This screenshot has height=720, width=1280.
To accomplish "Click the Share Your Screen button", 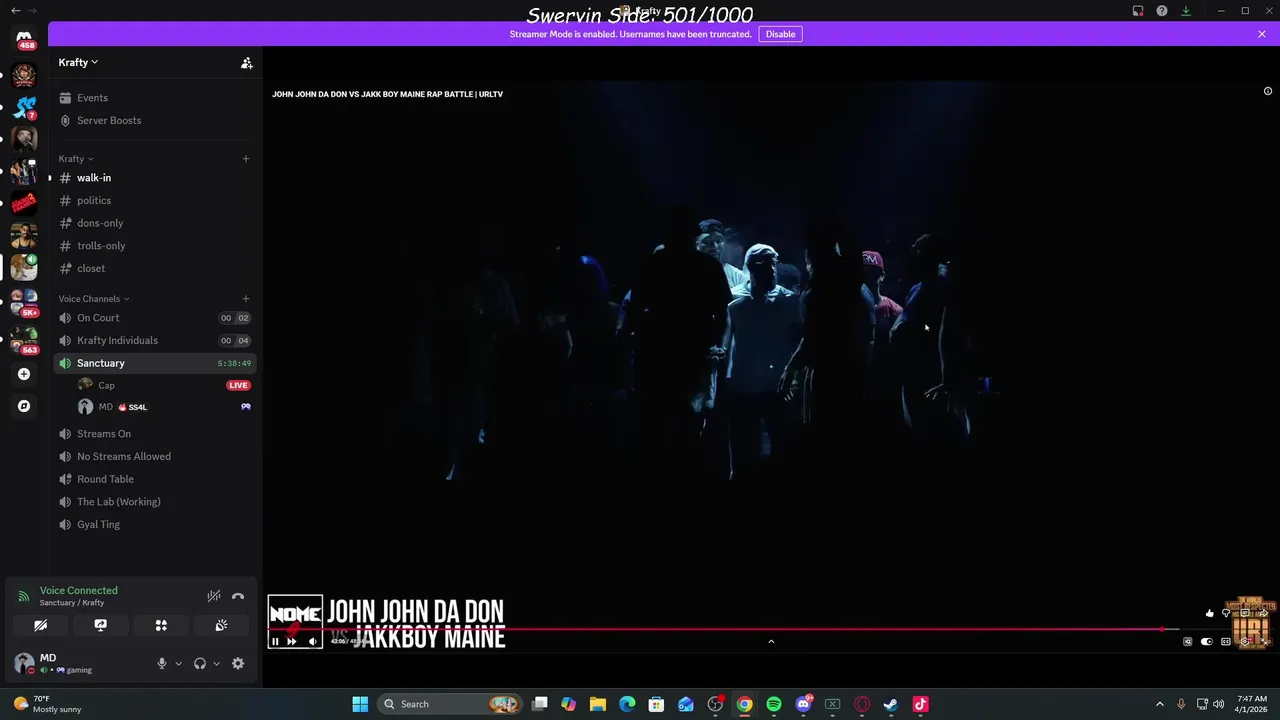I will (100, 625).
